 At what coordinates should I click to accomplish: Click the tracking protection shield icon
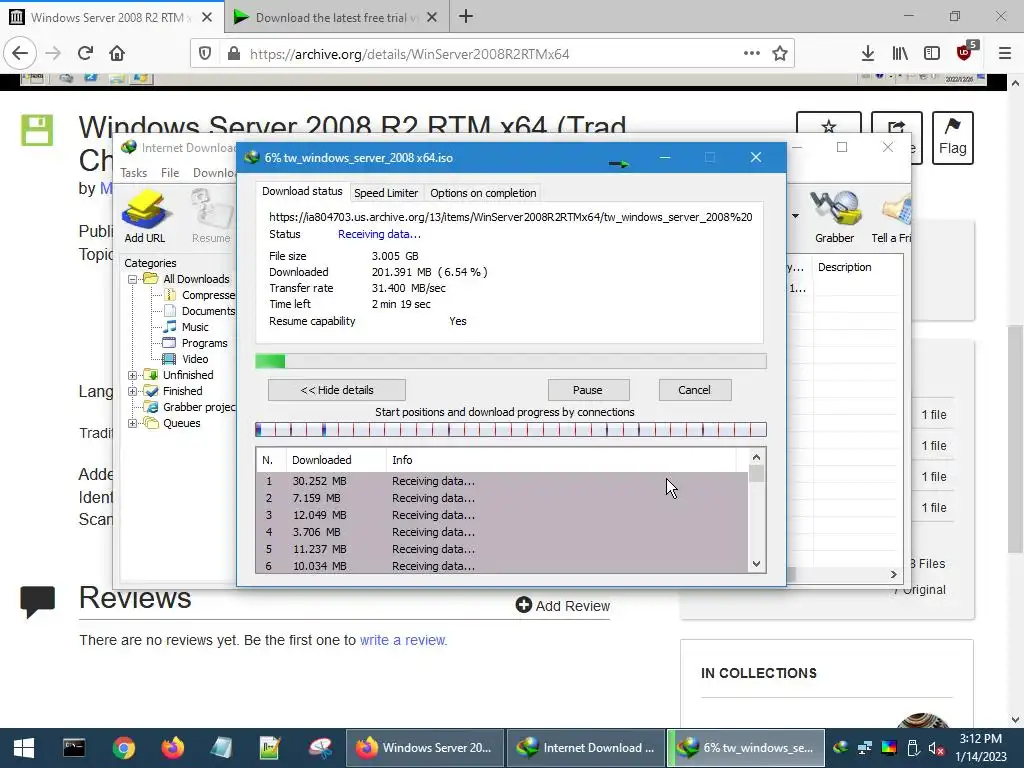[x=205, y=54]
